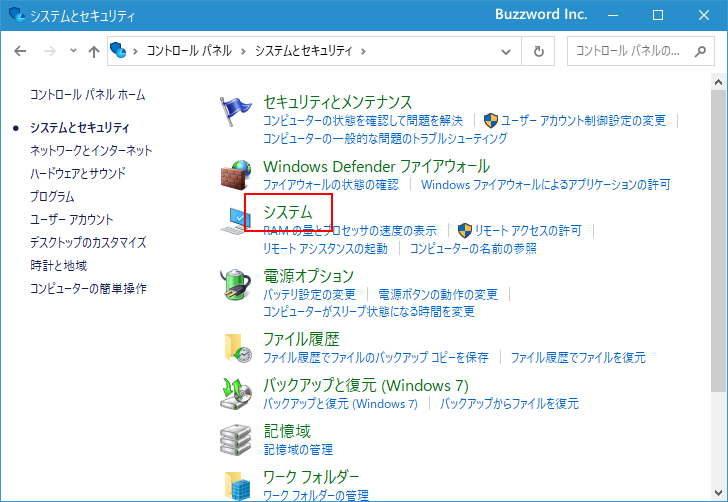Image resolution: width=728 pixels, height=502 pixels.
Task: Click コンピューターの一般的な問題のトラブルシューティング link
Action: tap(385, 138)
